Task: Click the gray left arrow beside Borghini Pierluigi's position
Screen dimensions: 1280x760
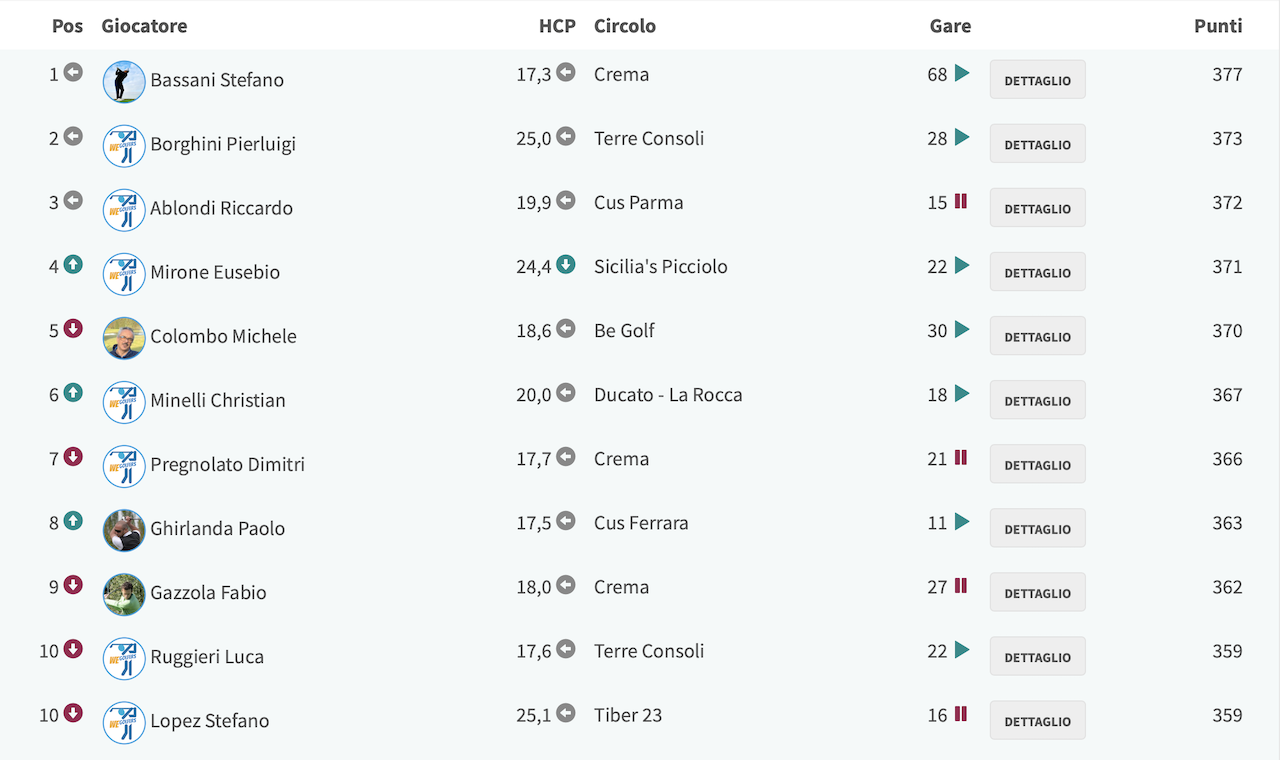Action: tap(73, 137)
